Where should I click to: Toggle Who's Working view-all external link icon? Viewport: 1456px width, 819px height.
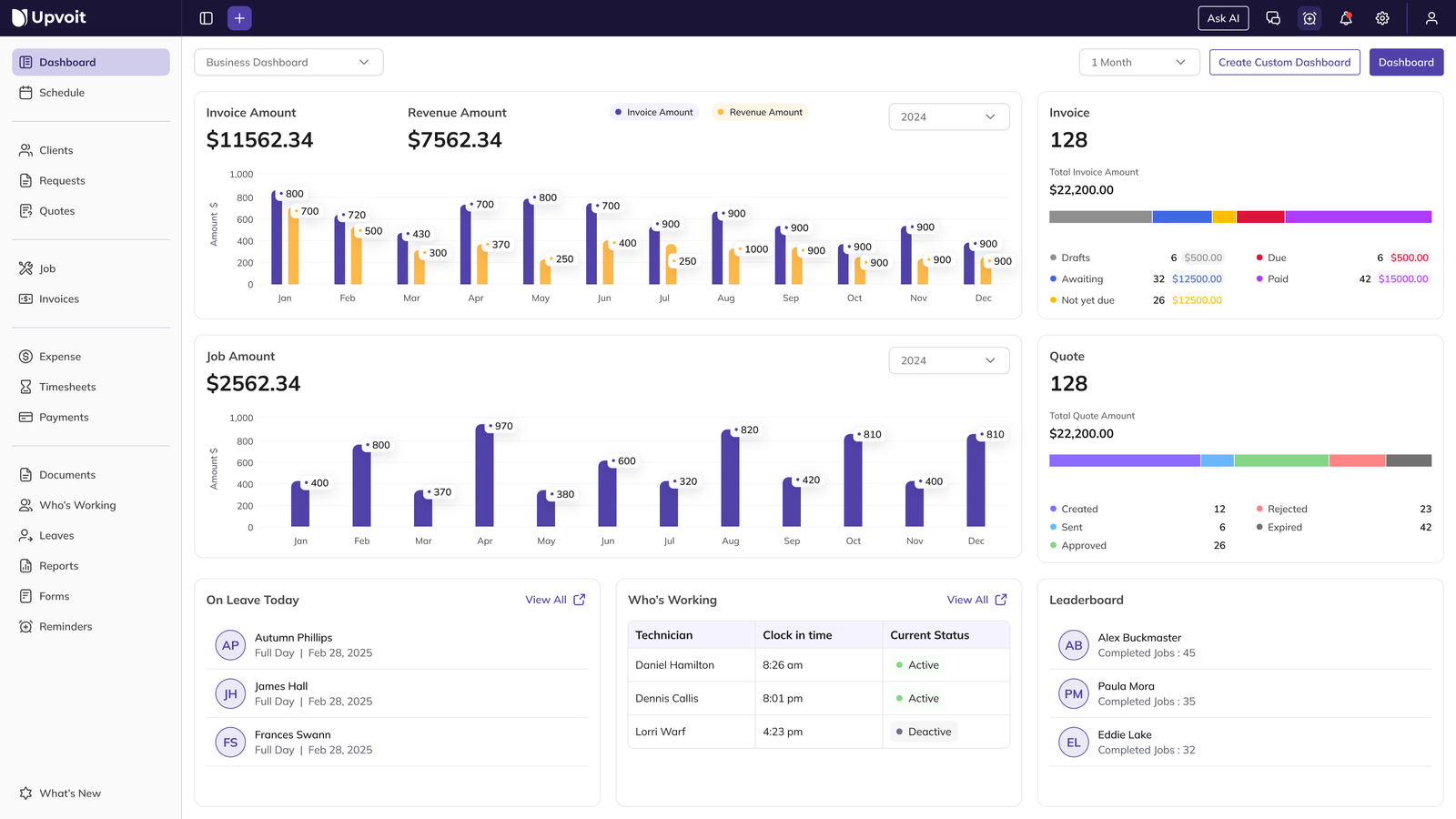1001,600
